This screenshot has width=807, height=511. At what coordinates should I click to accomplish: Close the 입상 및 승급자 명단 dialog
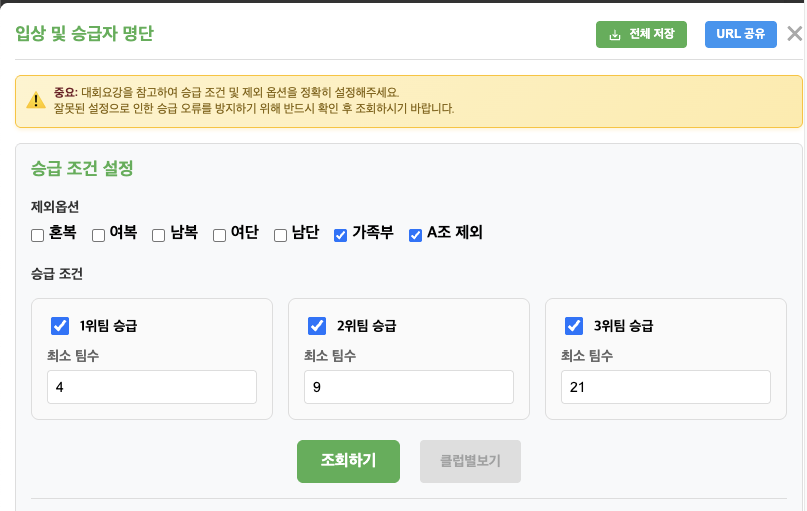click(794, 34)
